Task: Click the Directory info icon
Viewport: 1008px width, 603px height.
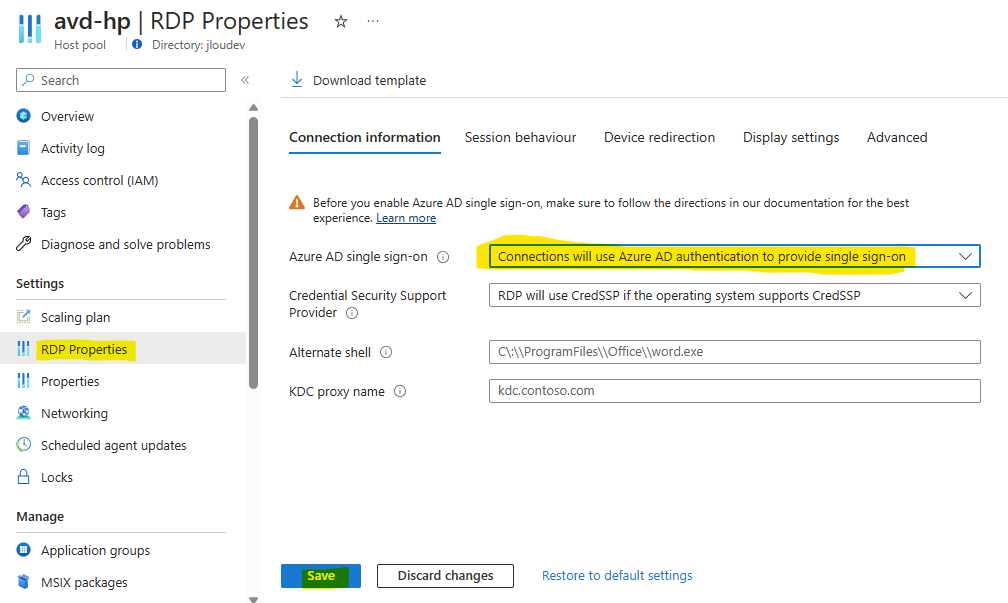Action: click(x=137, y=44)
